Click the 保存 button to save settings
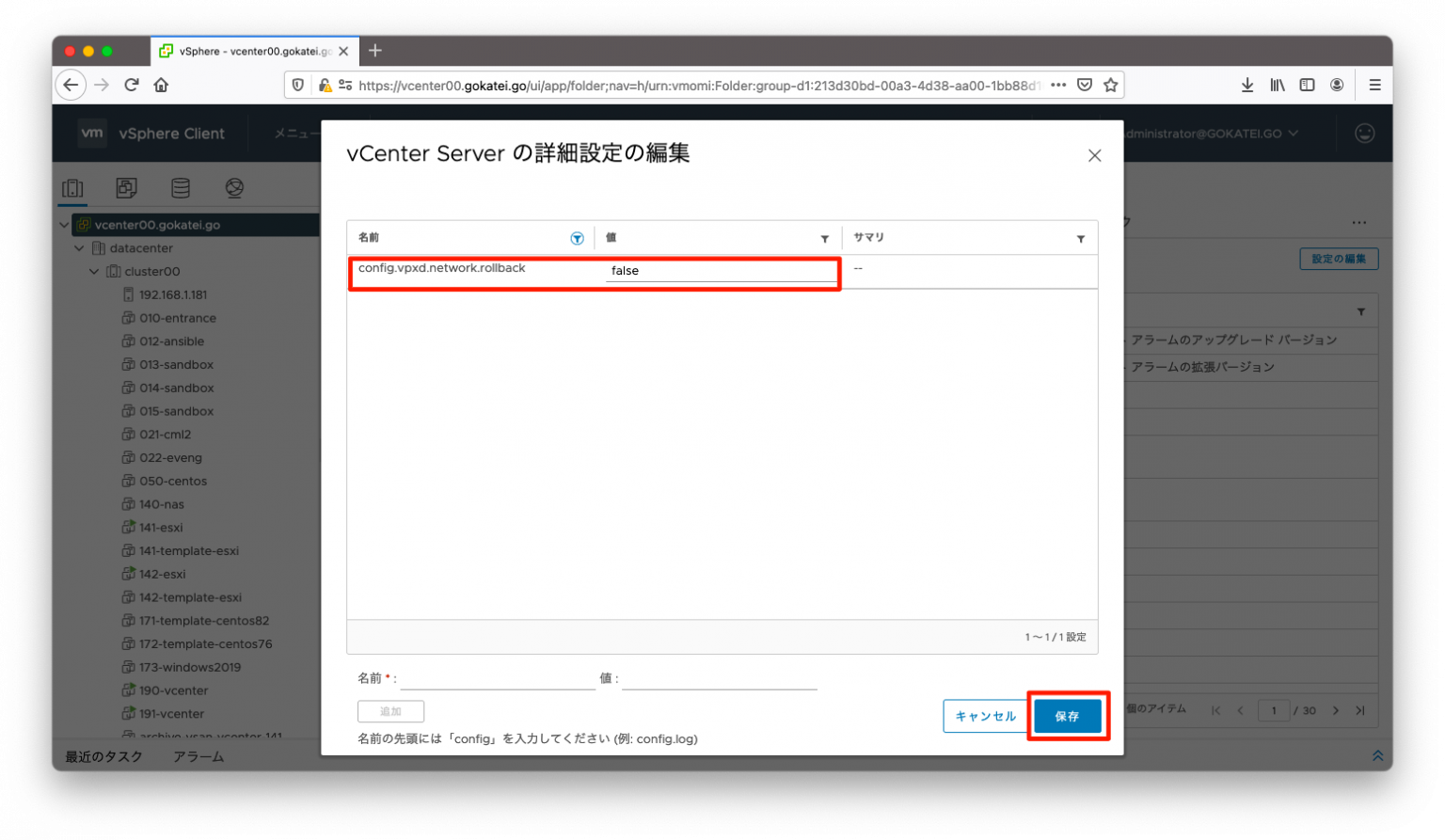This screenshot has width=1445, height=840. click(x=1068, y=716)
